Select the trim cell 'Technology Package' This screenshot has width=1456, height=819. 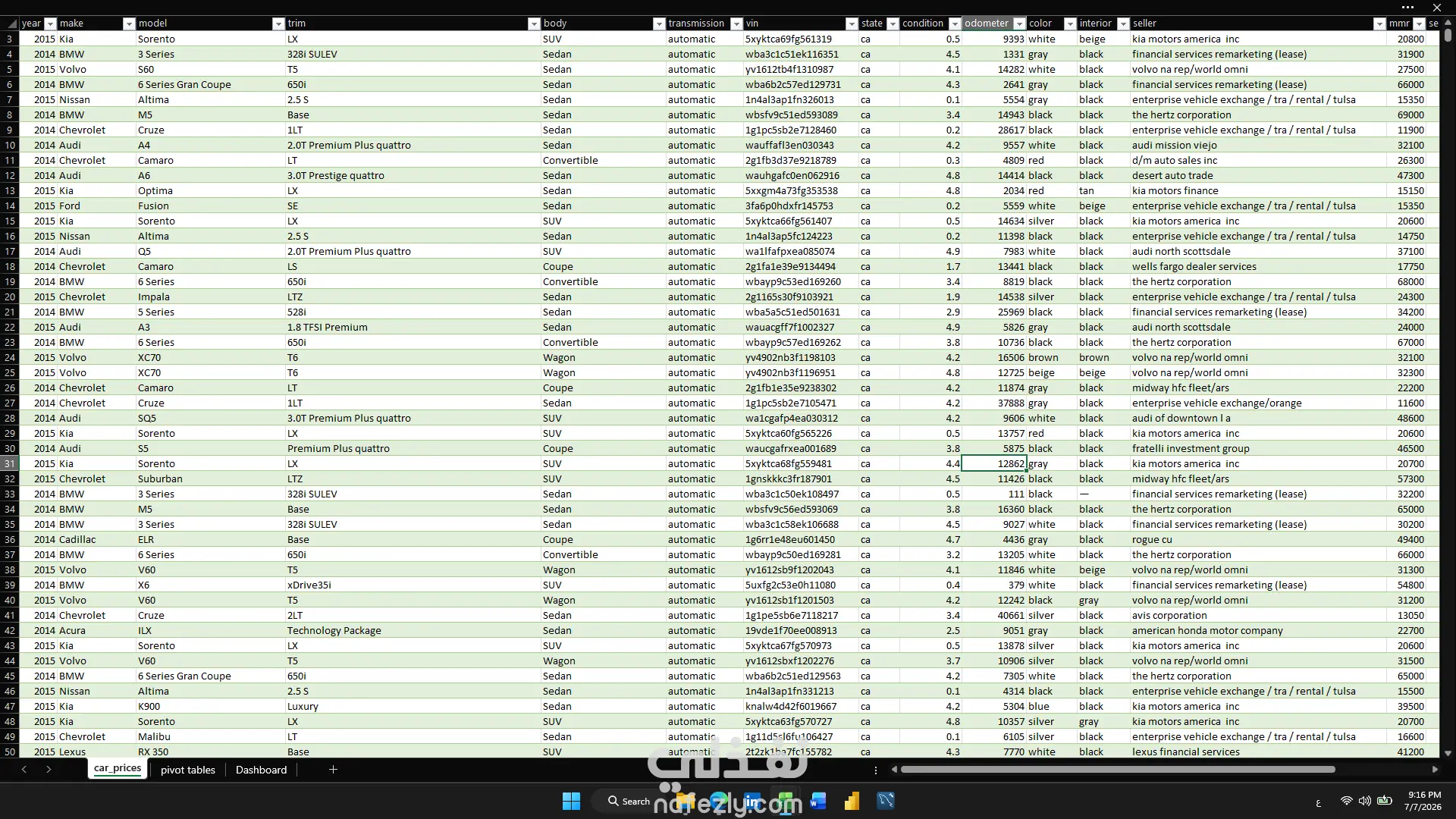coord(413,630)
